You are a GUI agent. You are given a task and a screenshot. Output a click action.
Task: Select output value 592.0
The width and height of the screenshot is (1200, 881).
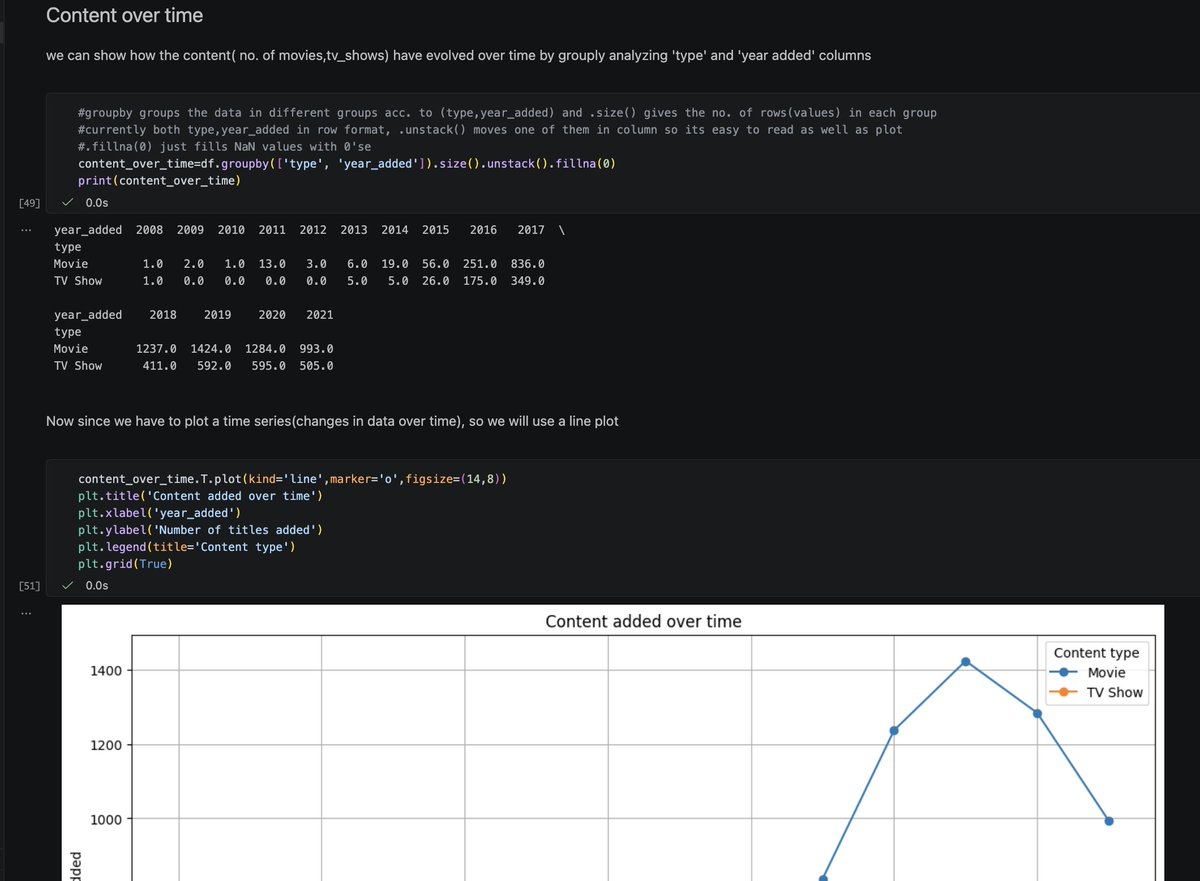point(214,366)
